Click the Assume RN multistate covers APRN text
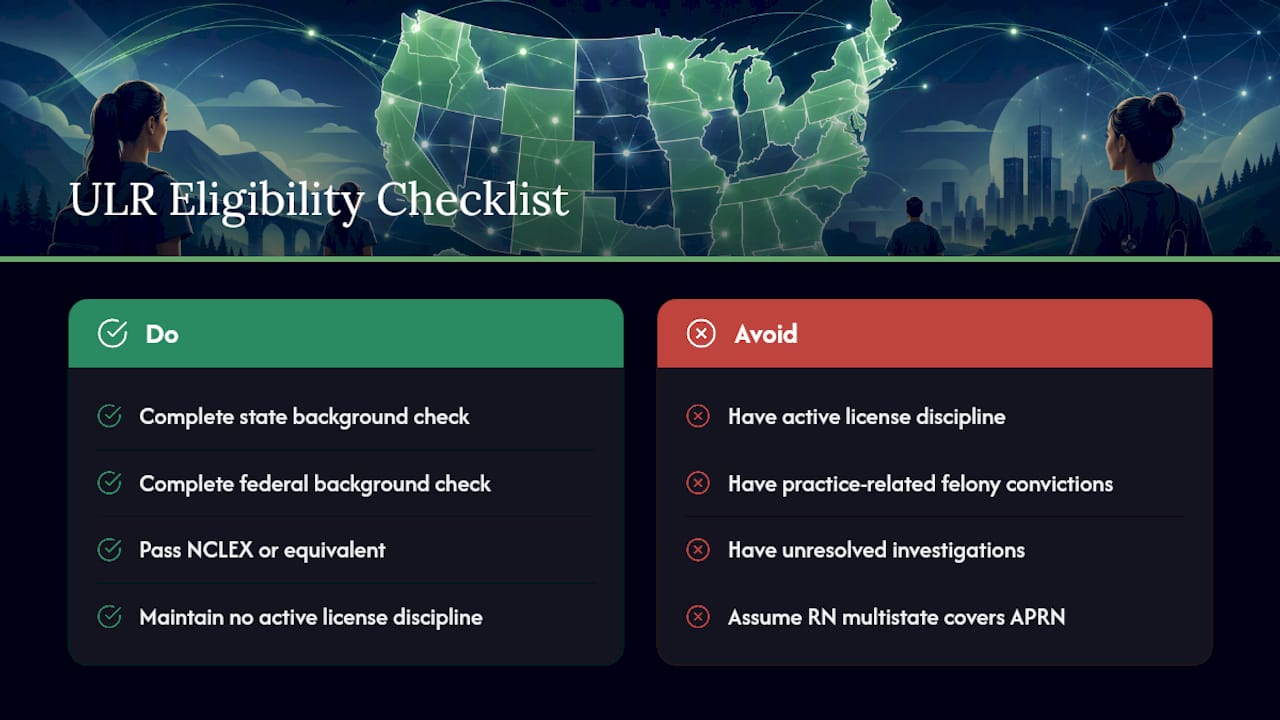The width and height of the screenshot is (1280, 720). [x=896, y=617]
